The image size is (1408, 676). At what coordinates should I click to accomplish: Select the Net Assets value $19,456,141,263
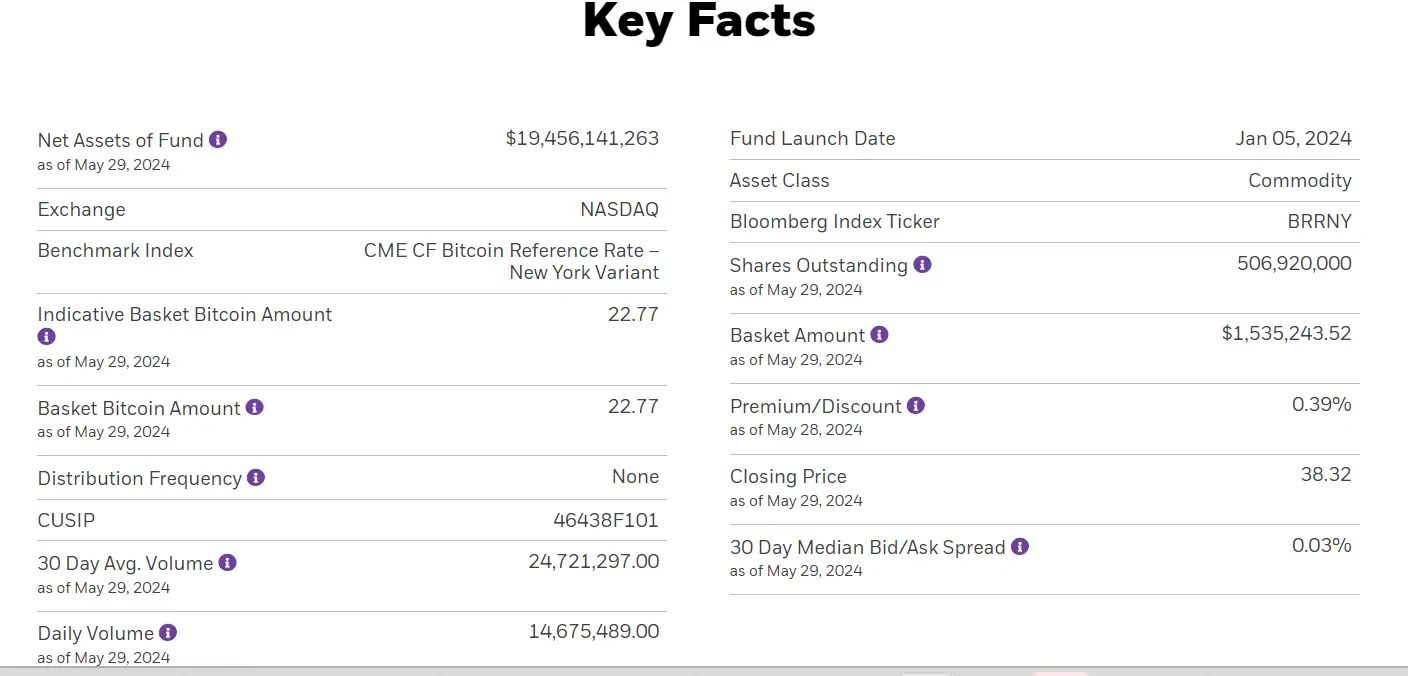pyautogui.click(x=582, y=139)
